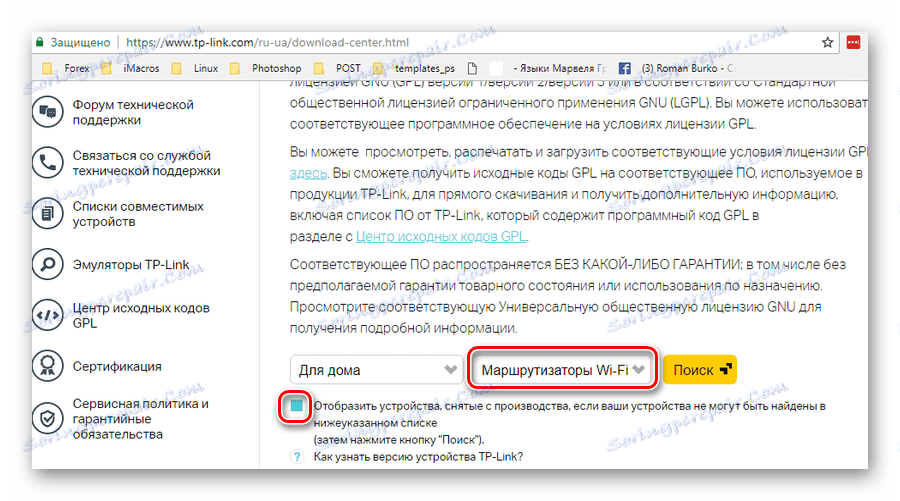Click the GPL source code center icon
This screenshot has height=501, width=900.
pyautogui.click(x=48, y=315)
